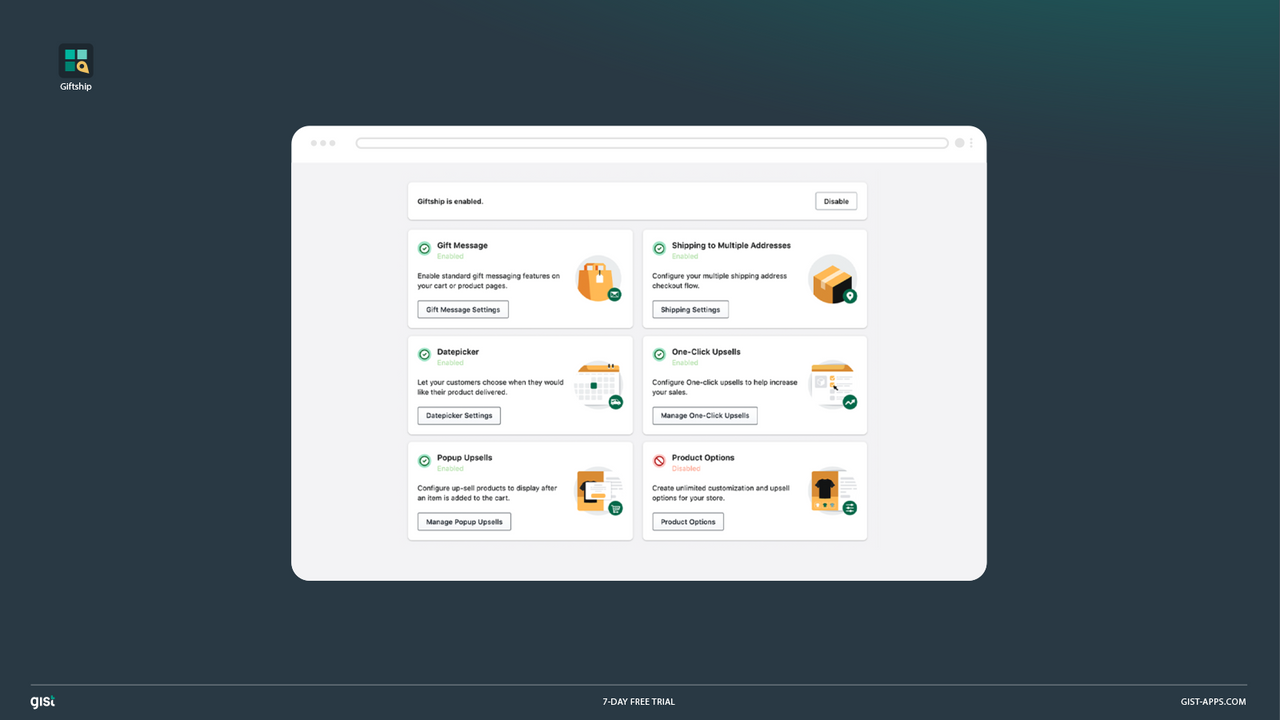
Task: Click the Product Options t-shirt illustration
Action: point(834,491)
